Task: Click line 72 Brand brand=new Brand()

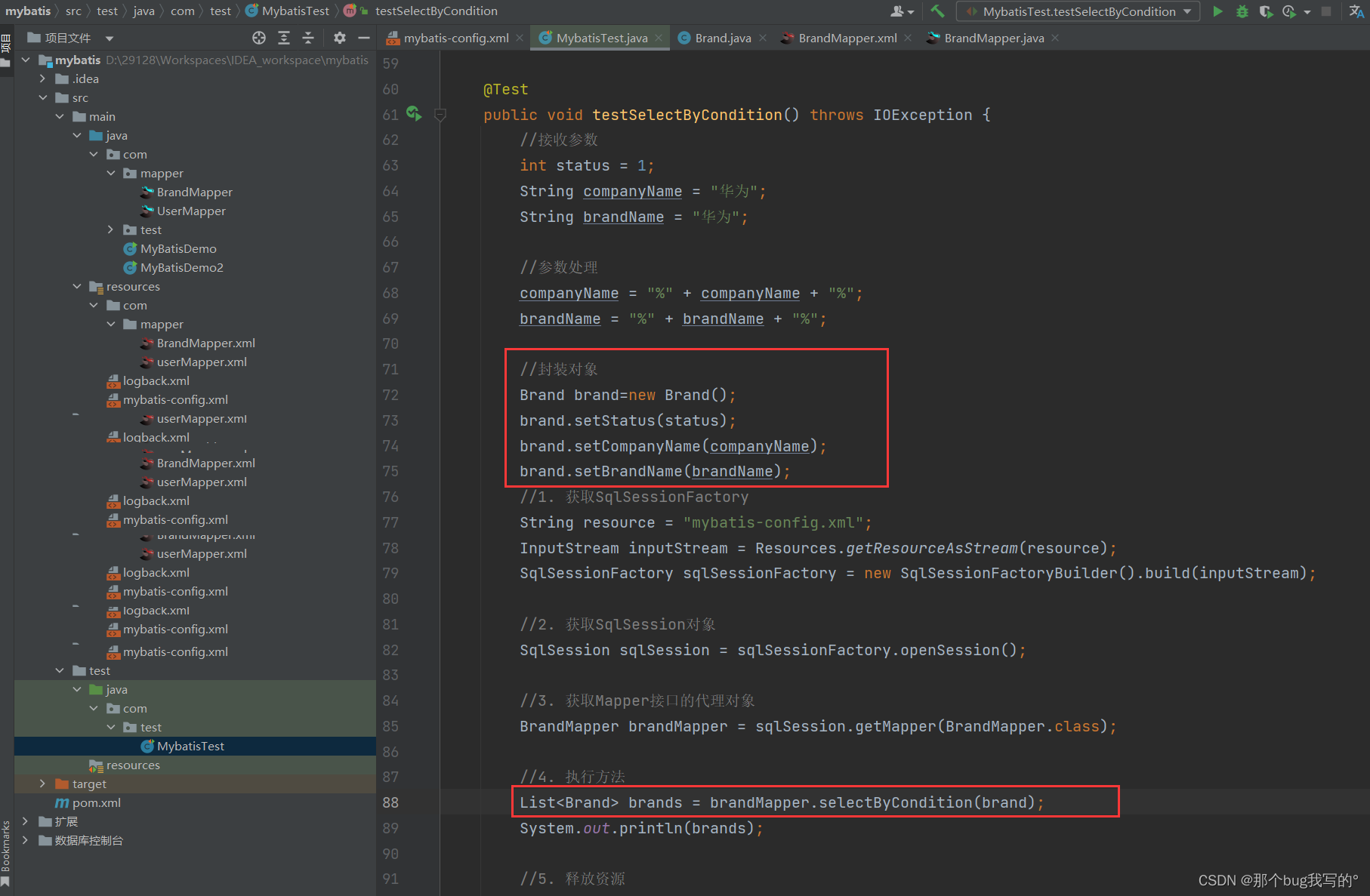Action: click(627, 395)
